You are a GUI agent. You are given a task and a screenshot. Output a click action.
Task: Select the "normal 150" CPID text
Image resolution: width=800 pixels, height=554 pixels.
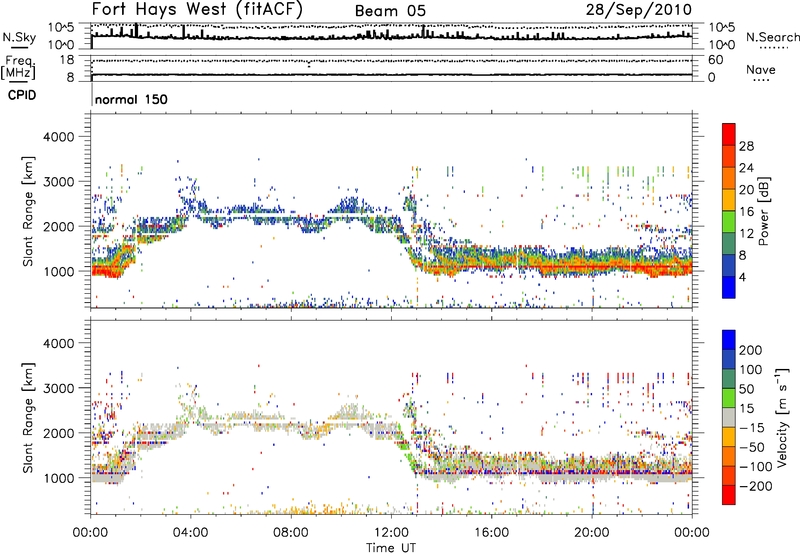pos(131,99)
